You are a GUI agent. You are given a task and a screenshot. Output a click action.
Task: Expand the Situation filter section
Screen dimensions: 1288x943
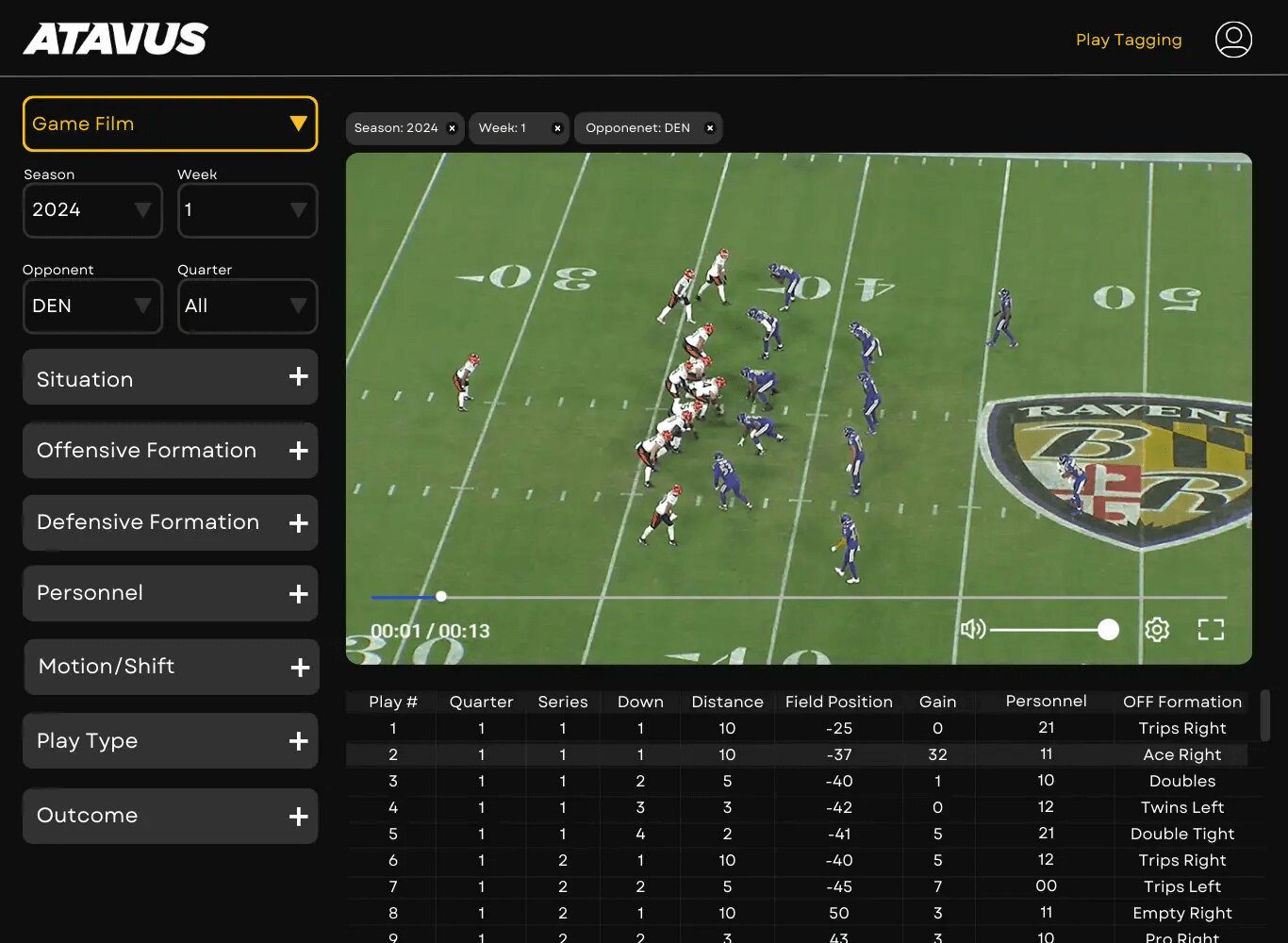298,377
